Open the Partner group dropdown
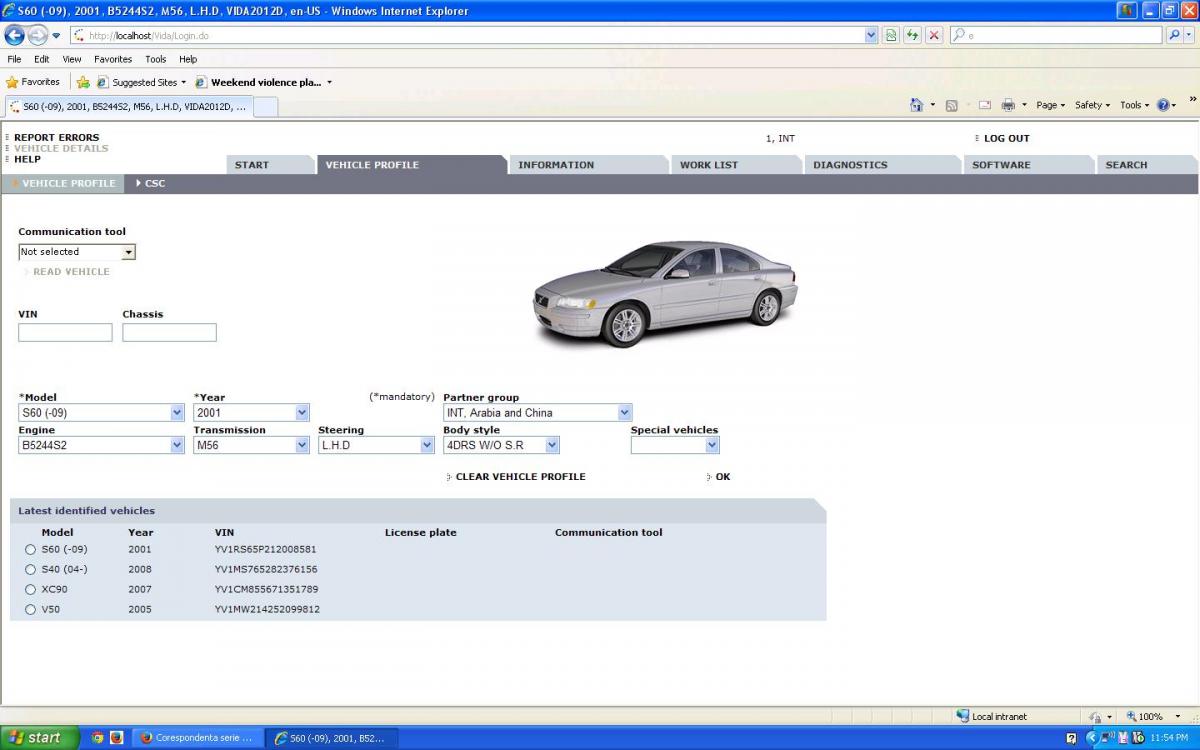The image size is (1200, 750). [538, 412]
